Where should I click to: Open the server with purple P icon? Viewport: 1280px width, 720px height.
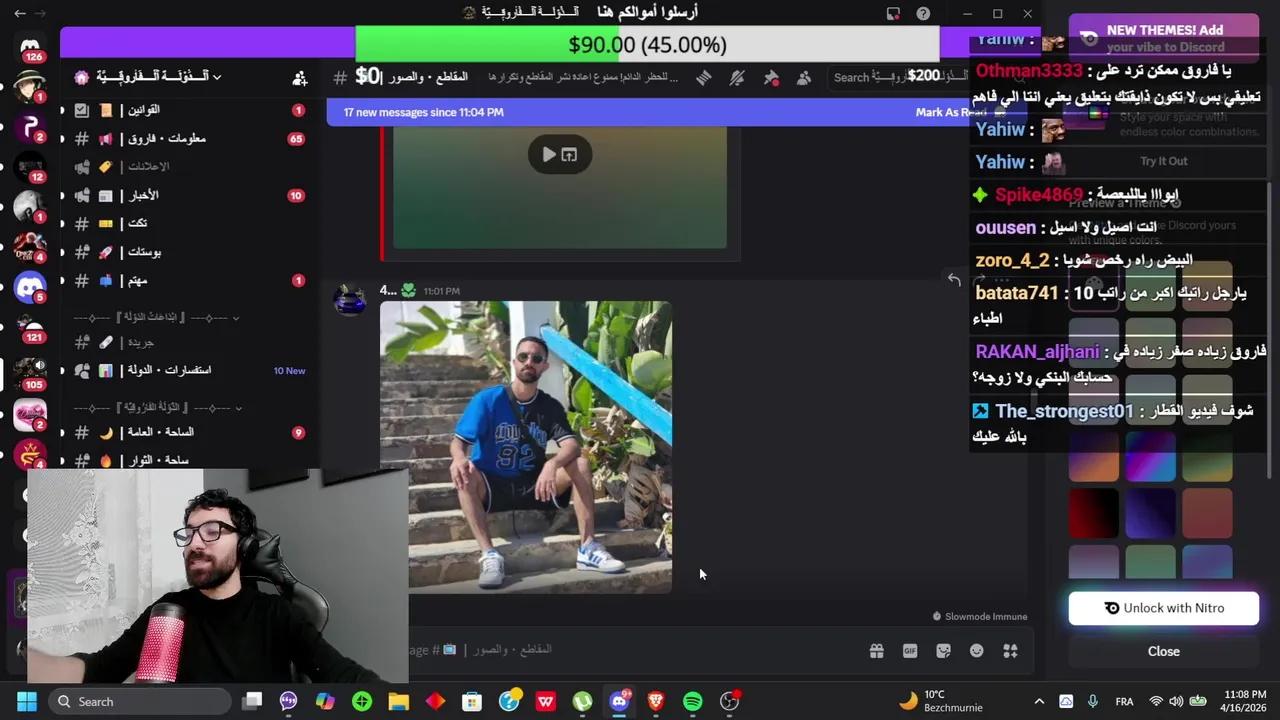30,128
